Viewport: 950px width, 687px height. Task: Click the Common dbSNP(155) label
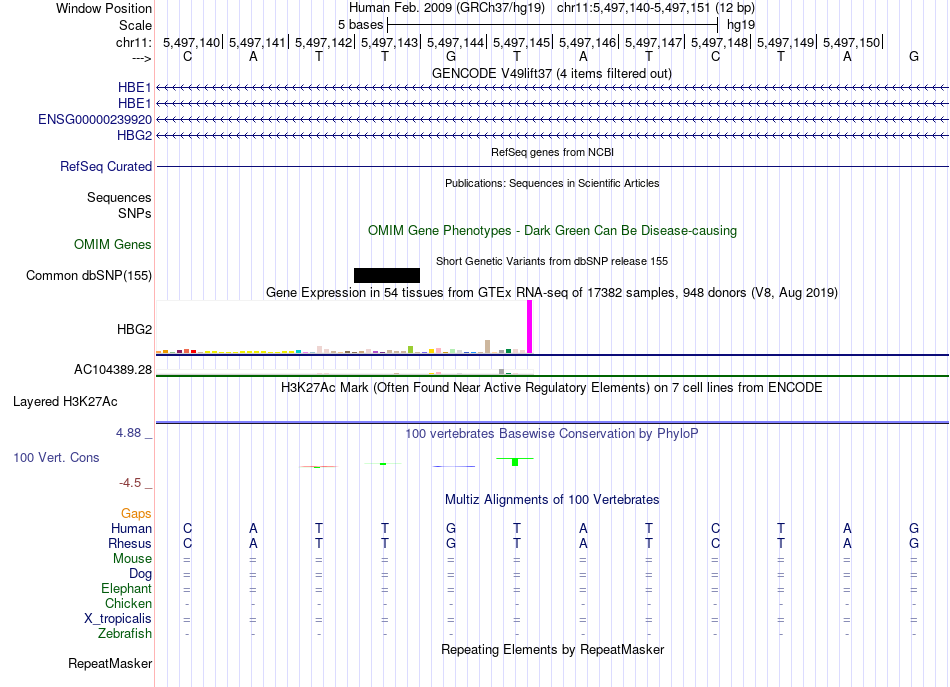pyautogui.click(x=89, y=276)
